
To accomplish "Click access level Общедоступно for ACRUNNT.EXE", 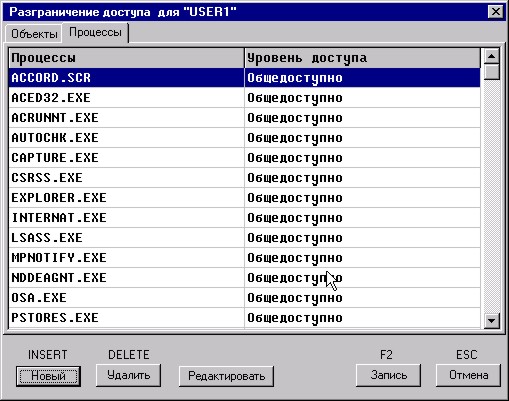I will pos(362,118).
